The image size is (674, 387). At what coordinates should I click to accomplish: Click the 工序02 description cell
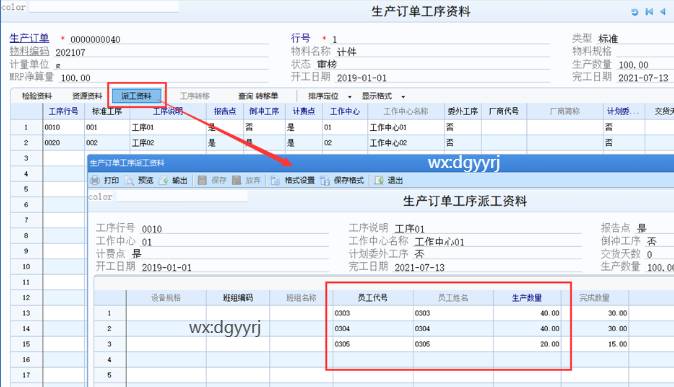[168, 142]
